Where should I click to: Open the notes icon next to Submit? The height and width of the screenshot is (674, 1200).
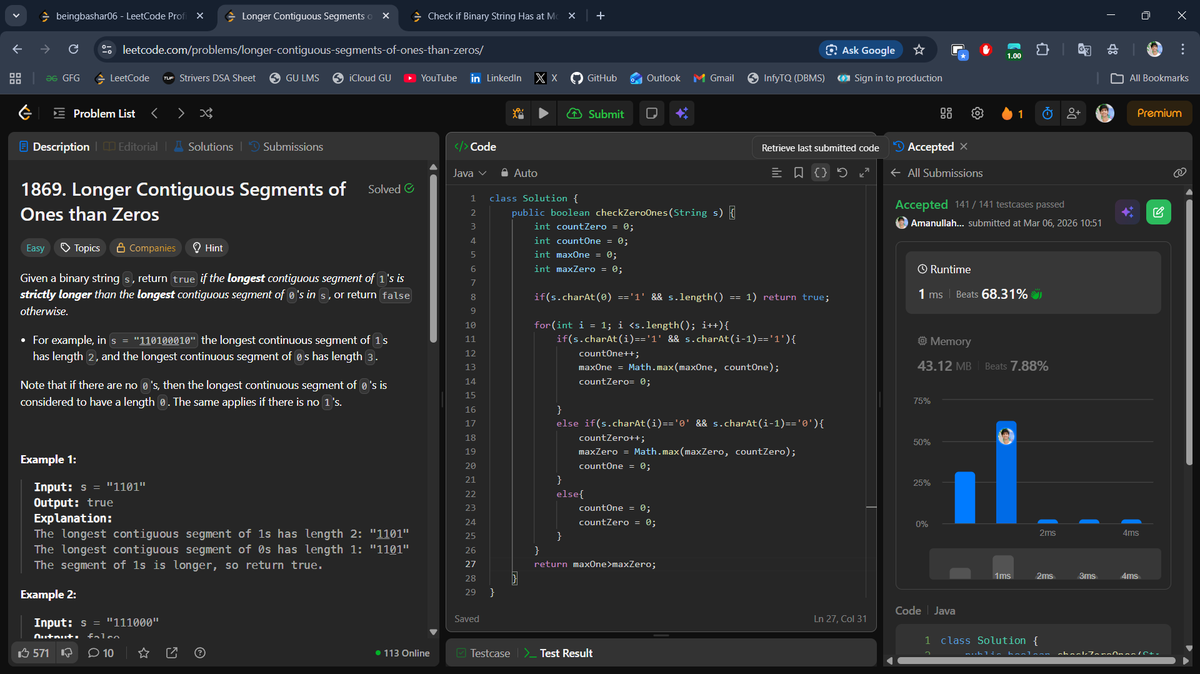pos(651,114)
